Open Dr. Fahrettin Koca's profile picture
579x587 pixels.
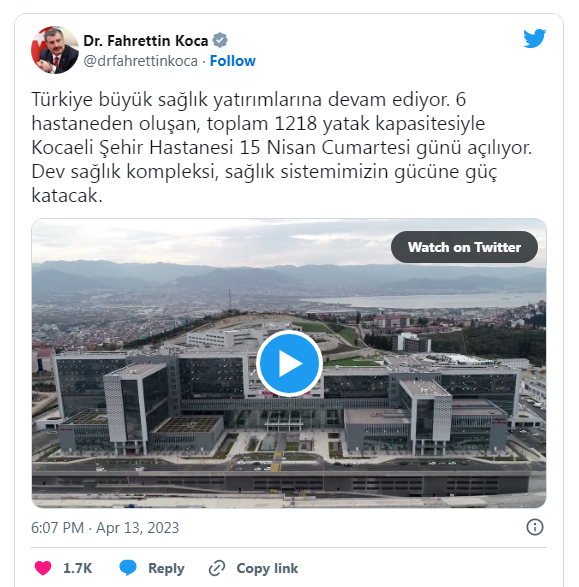[x=55, y=50]
